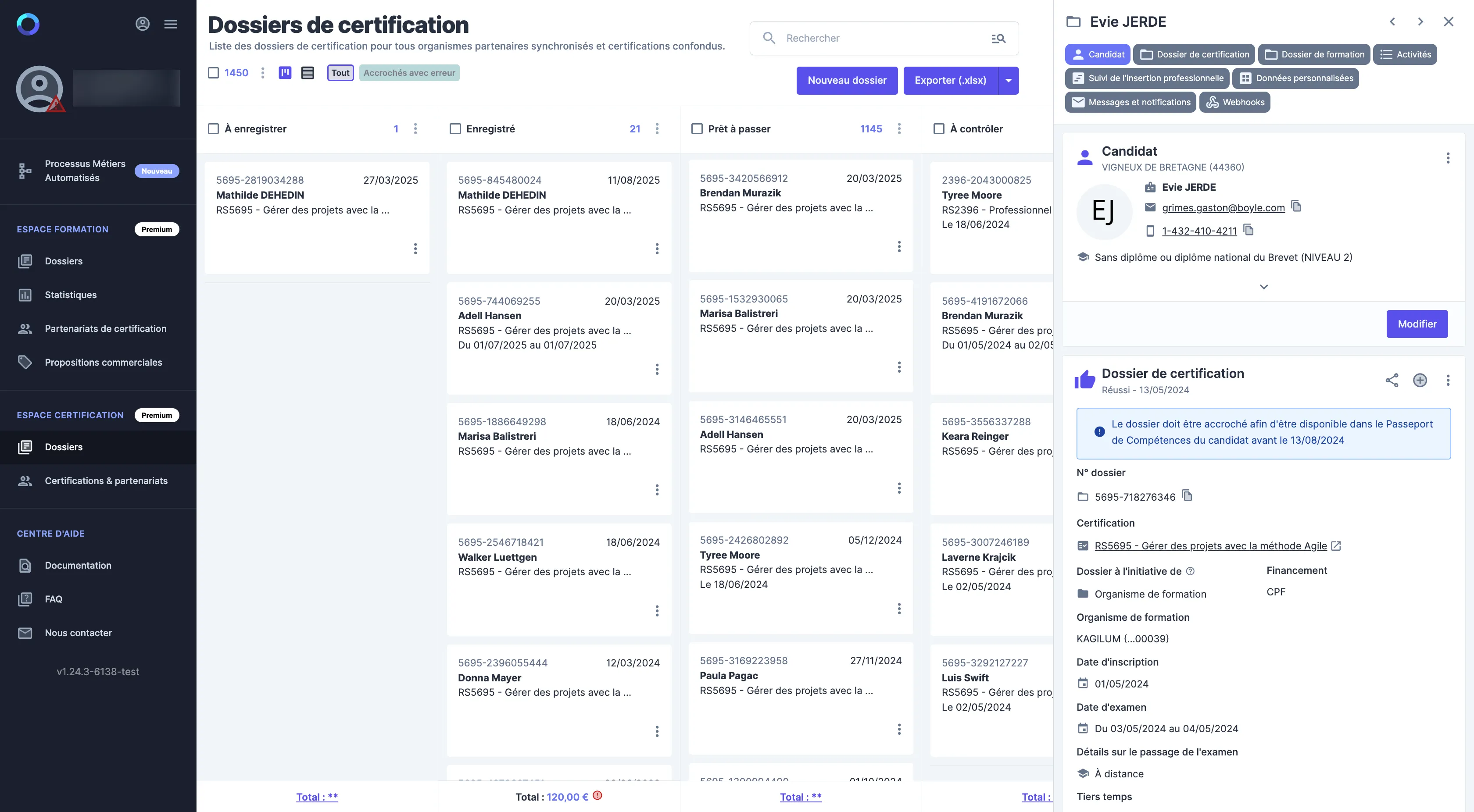This screenshot has height=812, width=1474.
Task: Open the user account icon in sidebar header
Action: coord(143,24)
